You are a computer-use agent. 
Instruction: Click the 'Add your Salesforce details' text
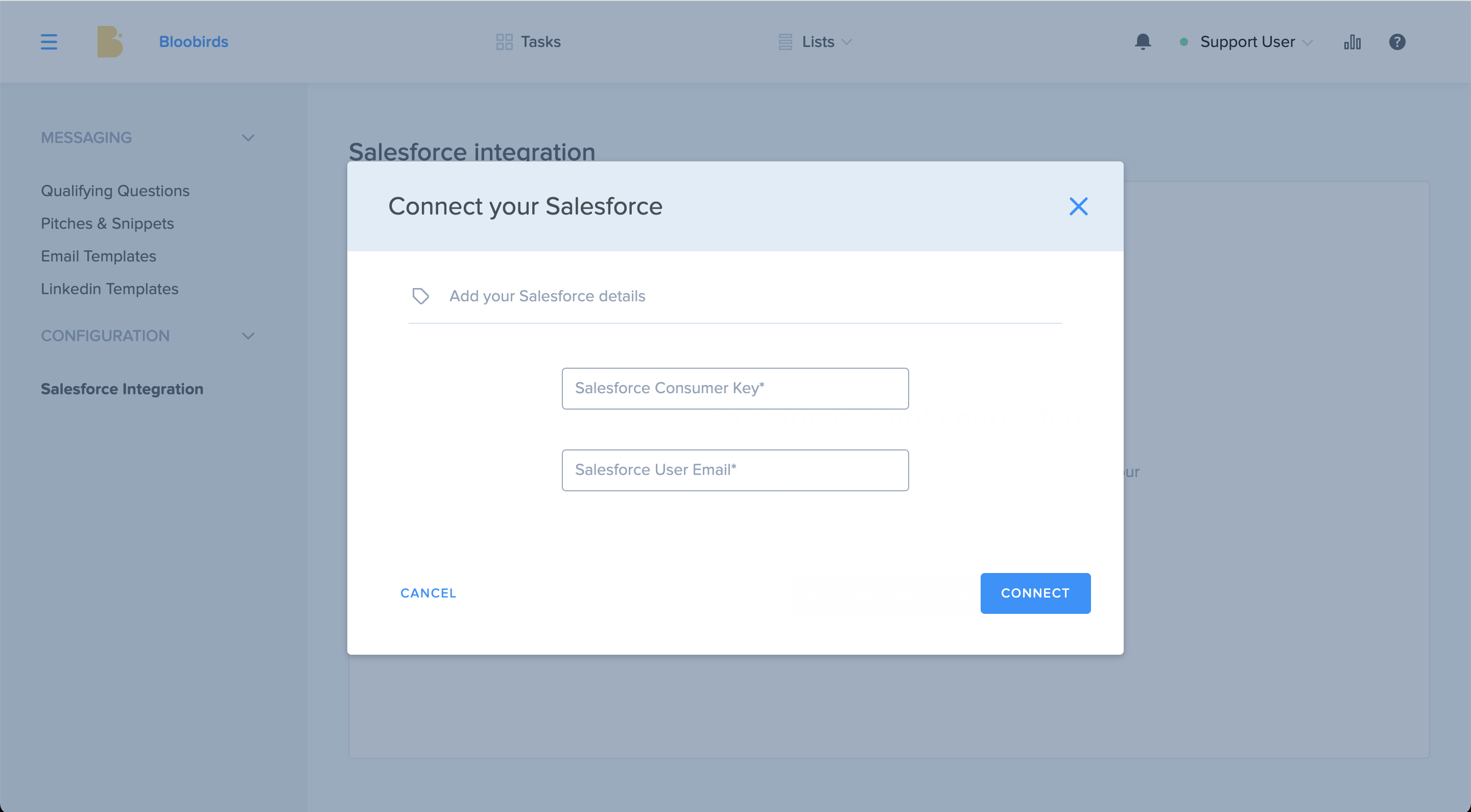[x=547, y=296]
